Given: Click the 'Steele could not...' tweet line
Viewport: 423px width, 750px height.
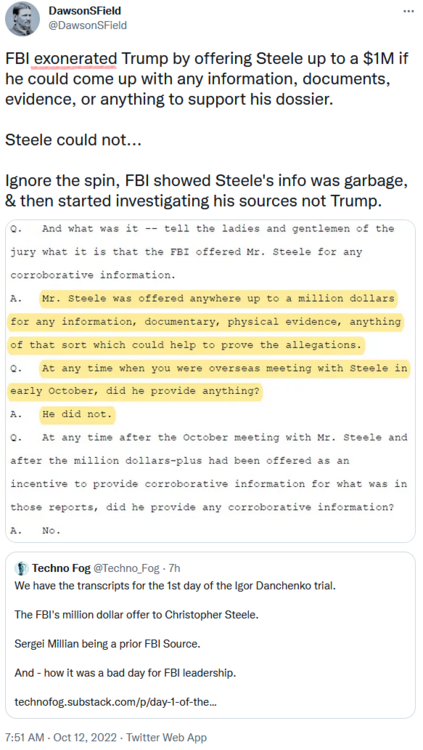Looking at the screenshot, I should tap(73, 141).
